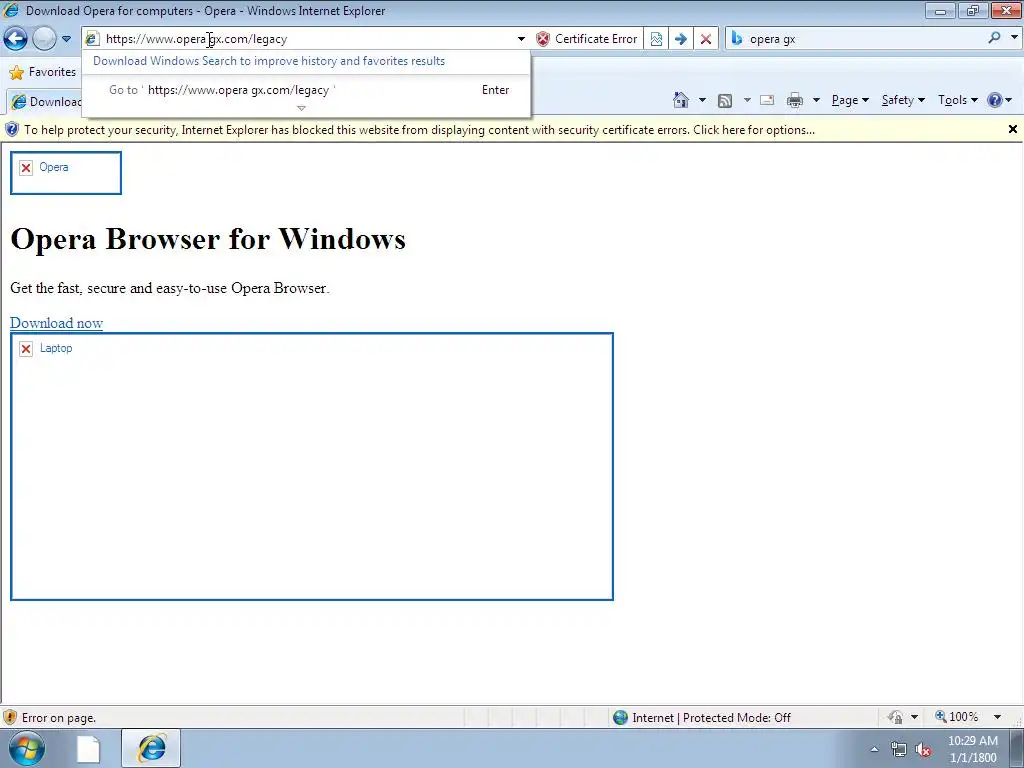Click the Print icon
1024x768 pixels.
pyautogui.click(x=795, y=100)
